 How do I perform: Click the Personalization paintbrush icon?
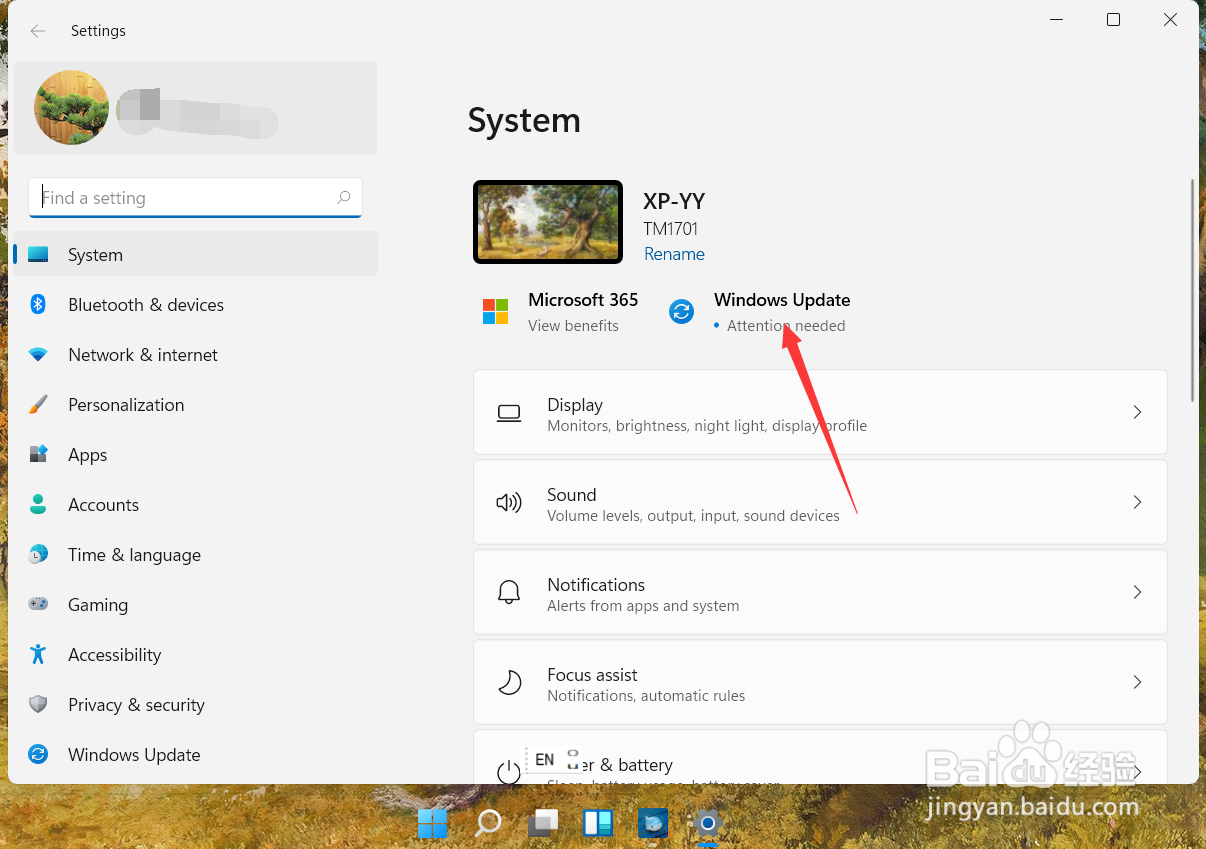[38, 404]
